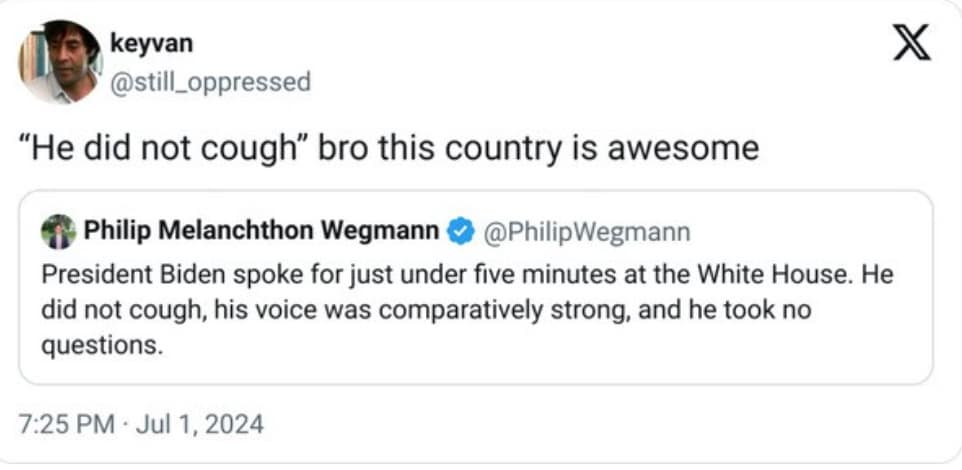Image resolution: width=962 pixels, height=470 pixels.
Task: Click the blue verified badge
Action: (x=459, y=233)
